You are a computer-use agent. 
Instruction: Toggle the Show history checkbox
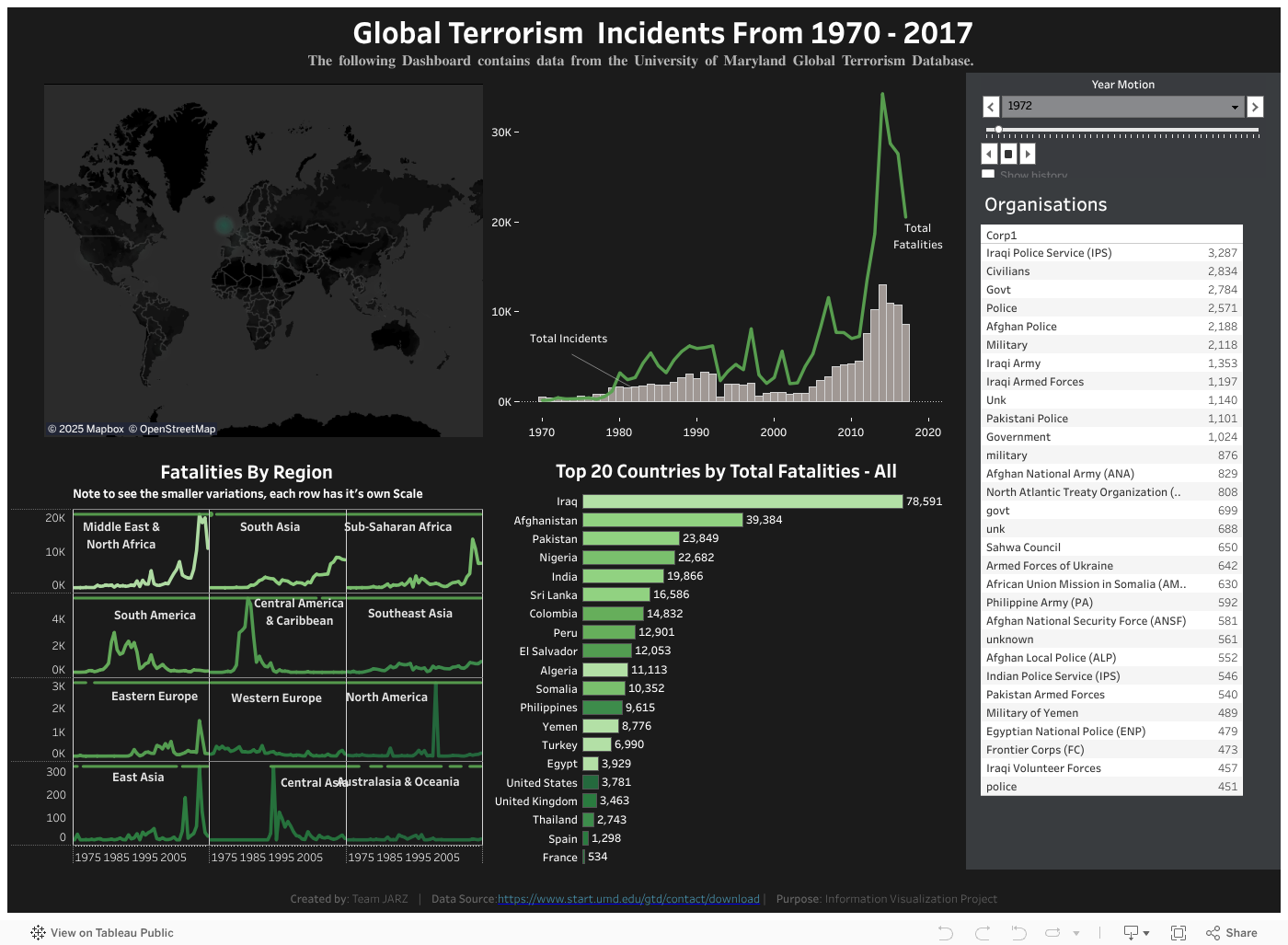988,175
